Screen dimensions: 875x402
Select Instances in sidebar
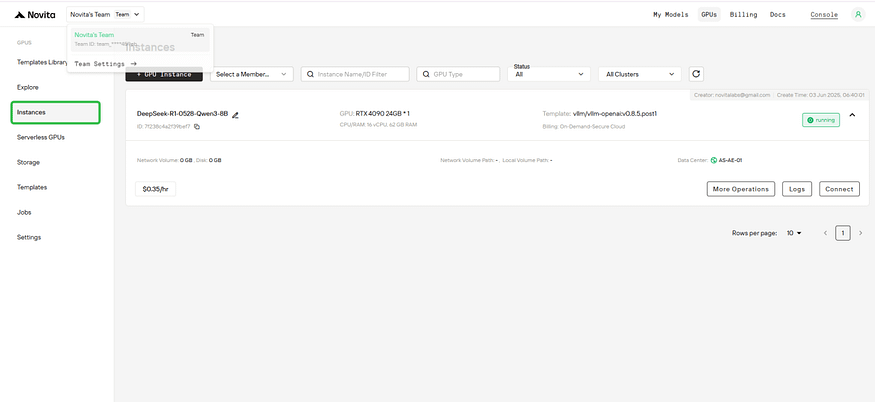55,112
